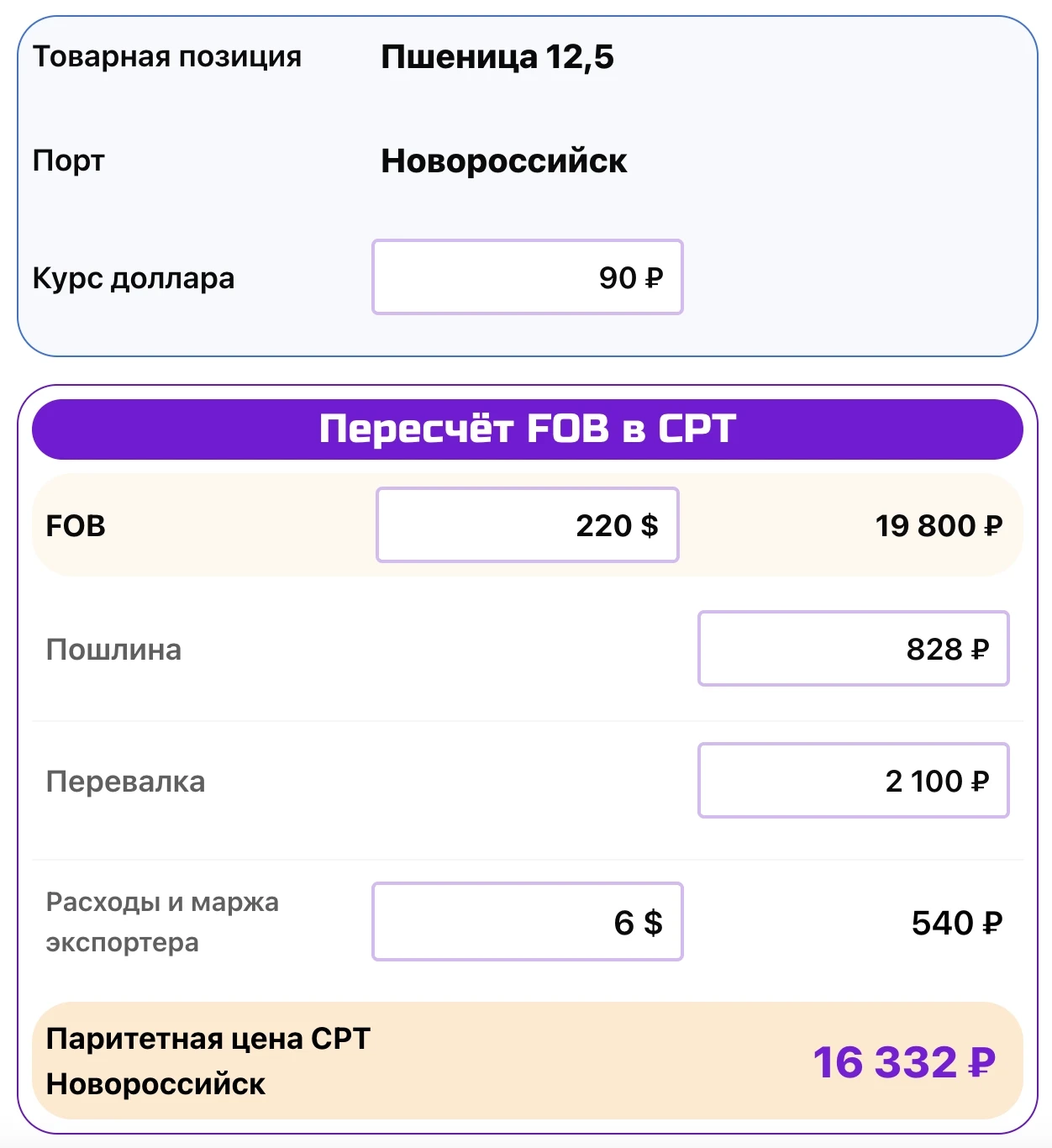The height and width of the screenshot is (1148, 1052).
Task: Click the bold Новороссийск port value
Action: point(503,161)
